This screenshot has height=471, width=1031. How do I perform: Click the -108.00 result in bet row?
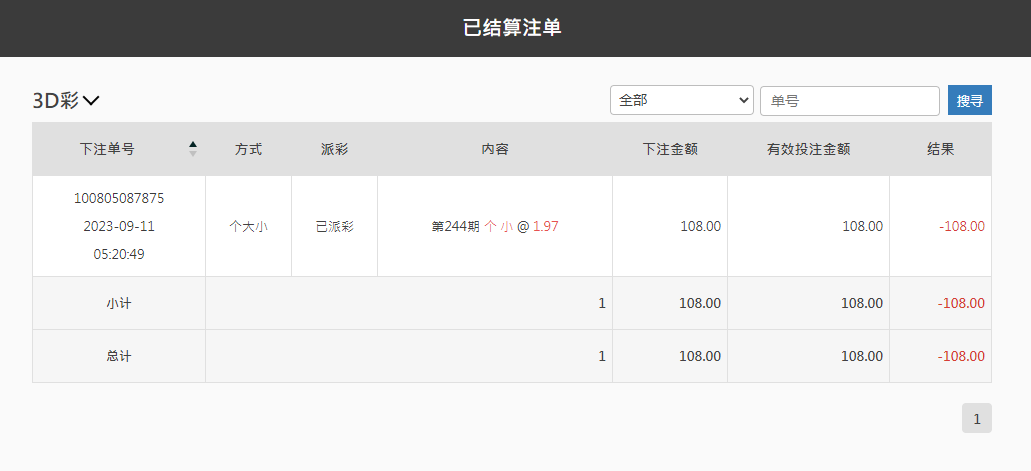coord(961,227)
